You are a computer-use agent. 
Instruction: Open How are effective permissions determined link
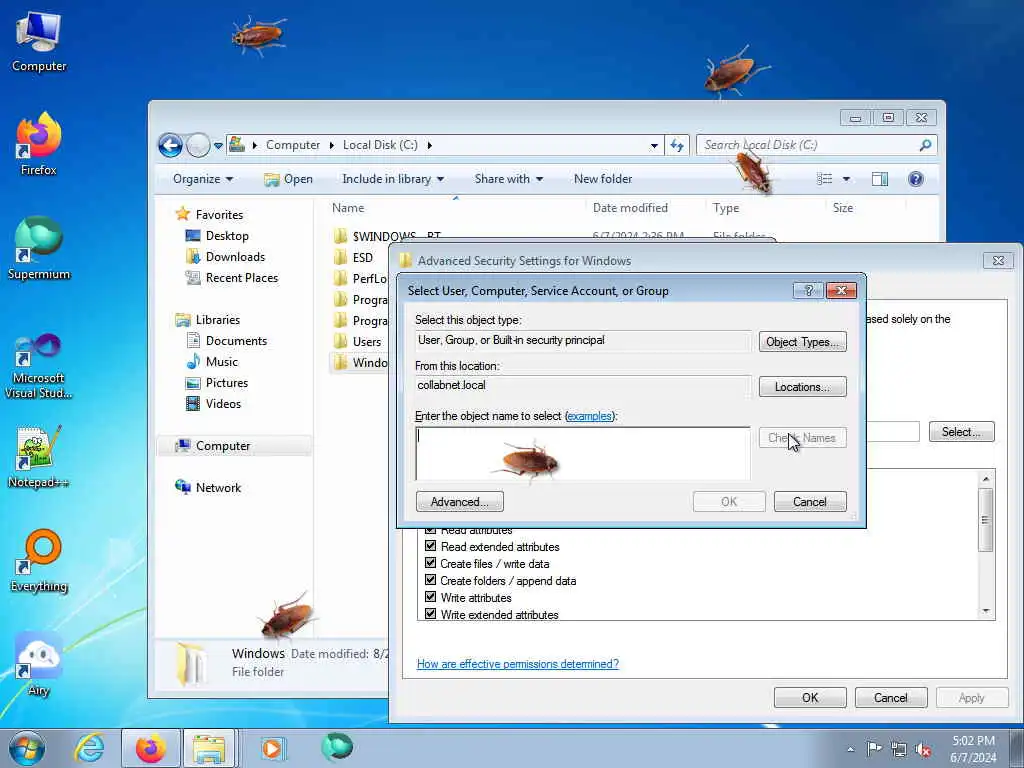(x=517, y=664)
